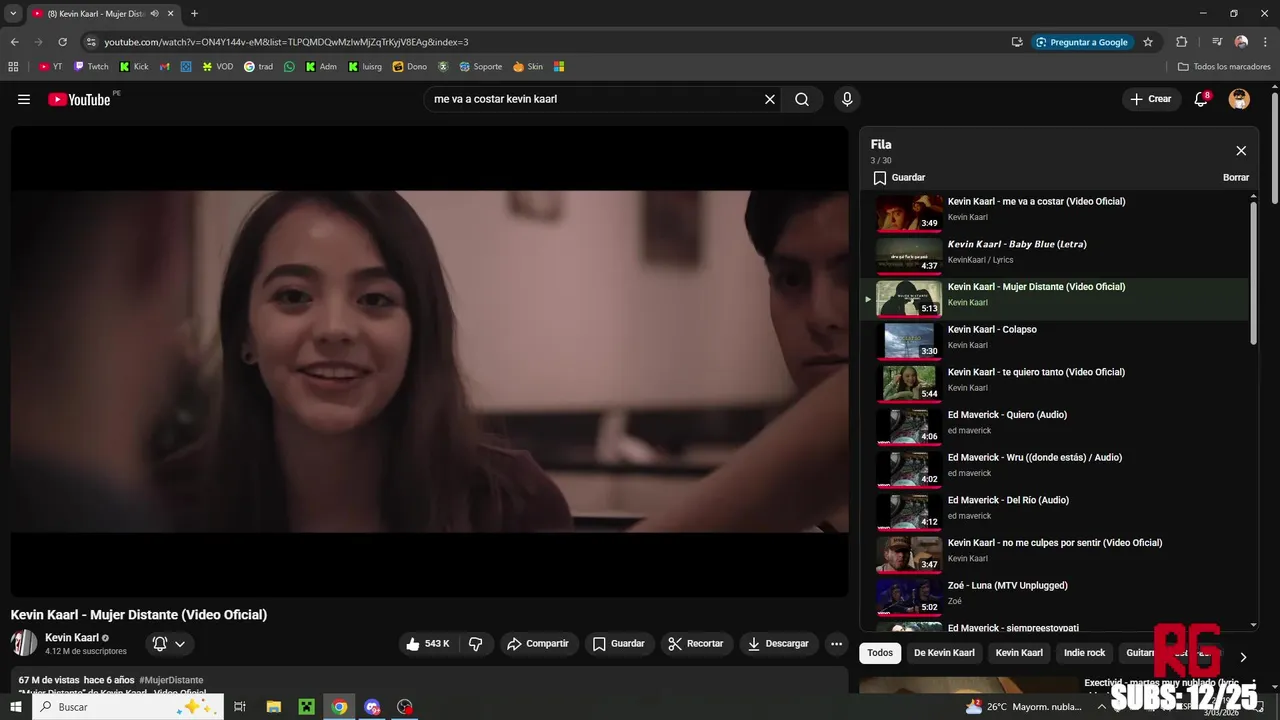Screen dimensions: 1280x720
Task: Open Todos los marcadores bookmarks folder
Action: click(1224, 67)
